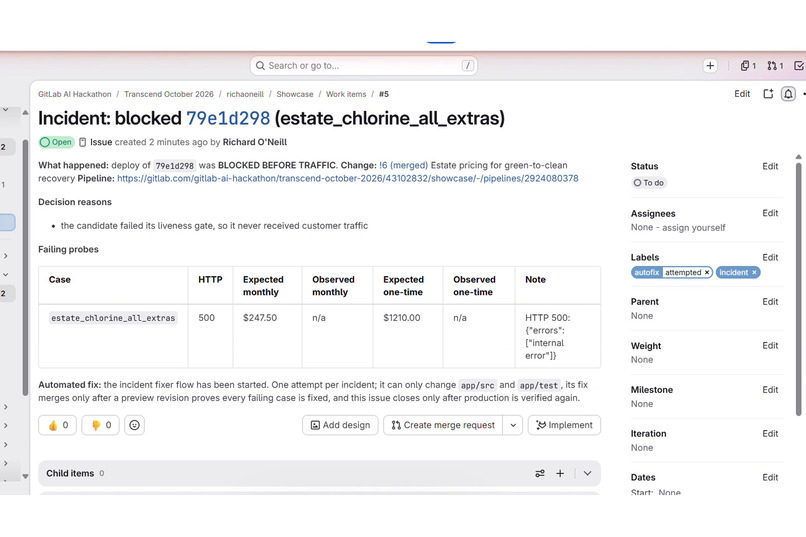Edit the Weight field
Image resolution: width=806 pixels, height=537 pixels.
pos(770,346)
